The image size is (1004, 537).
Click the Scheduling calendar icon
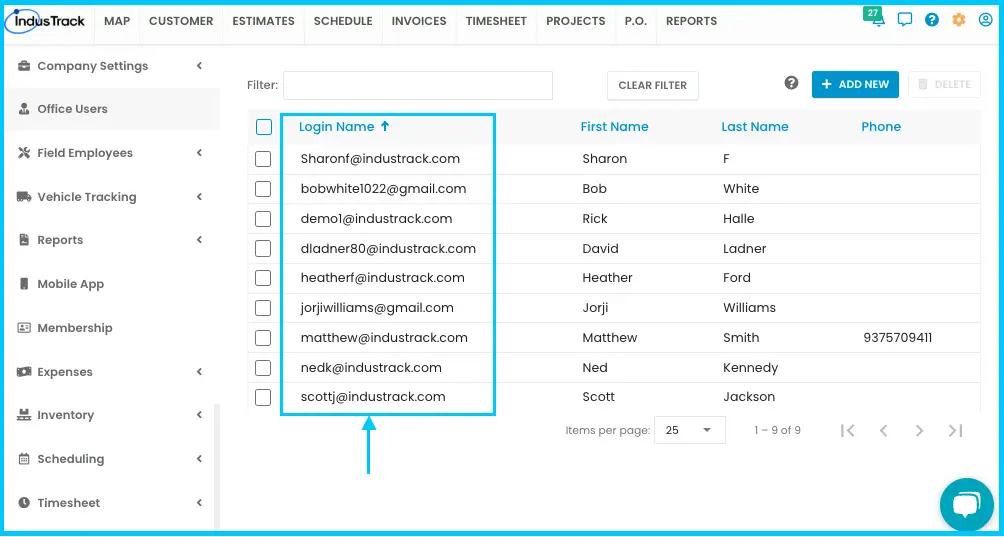pos(24,458)
